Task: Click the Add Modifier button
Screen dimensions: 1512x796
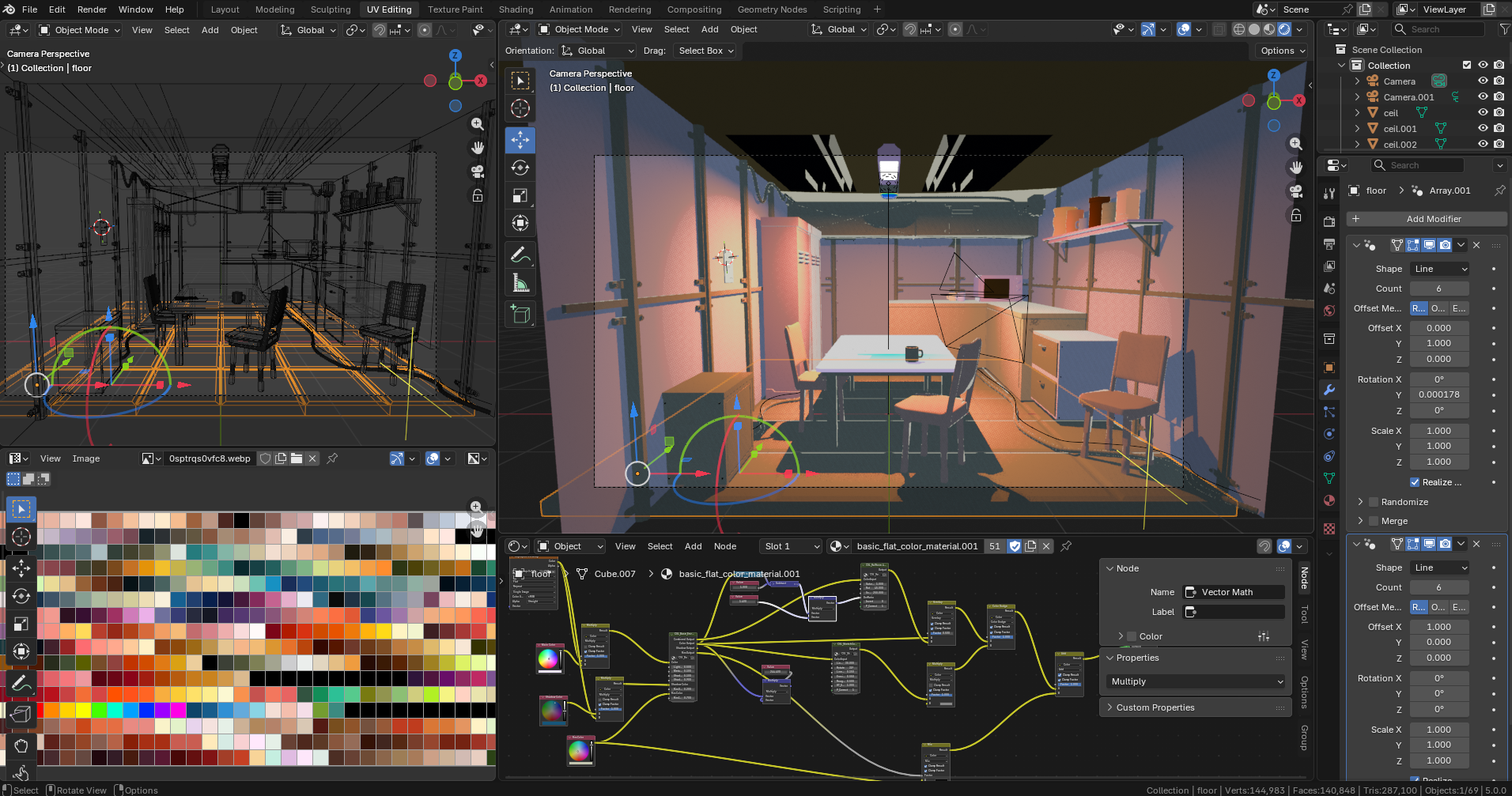Action: [1427, 219]
